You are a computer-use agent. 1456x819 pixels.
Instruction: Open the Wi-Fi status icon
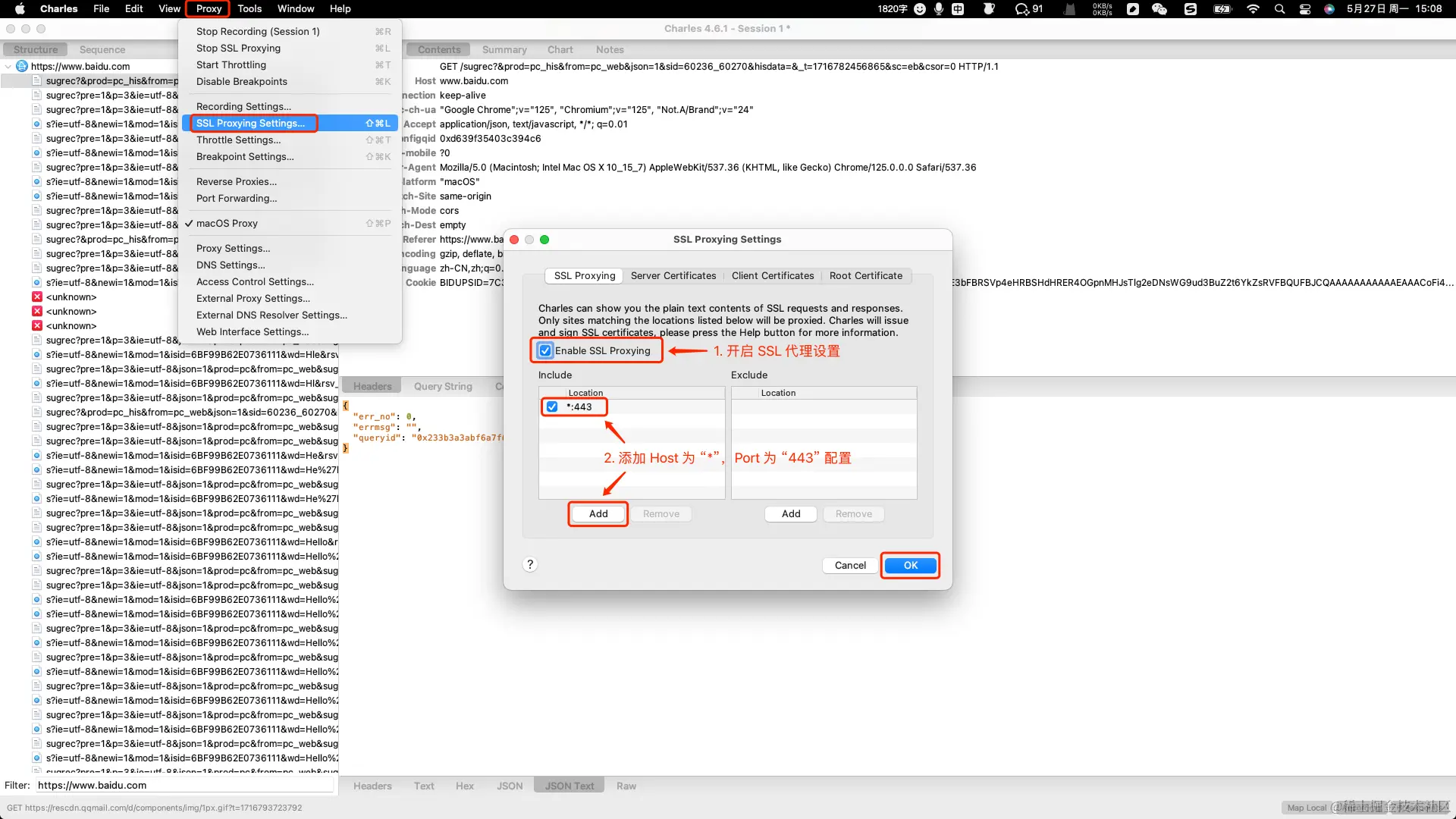[1253, 9]
